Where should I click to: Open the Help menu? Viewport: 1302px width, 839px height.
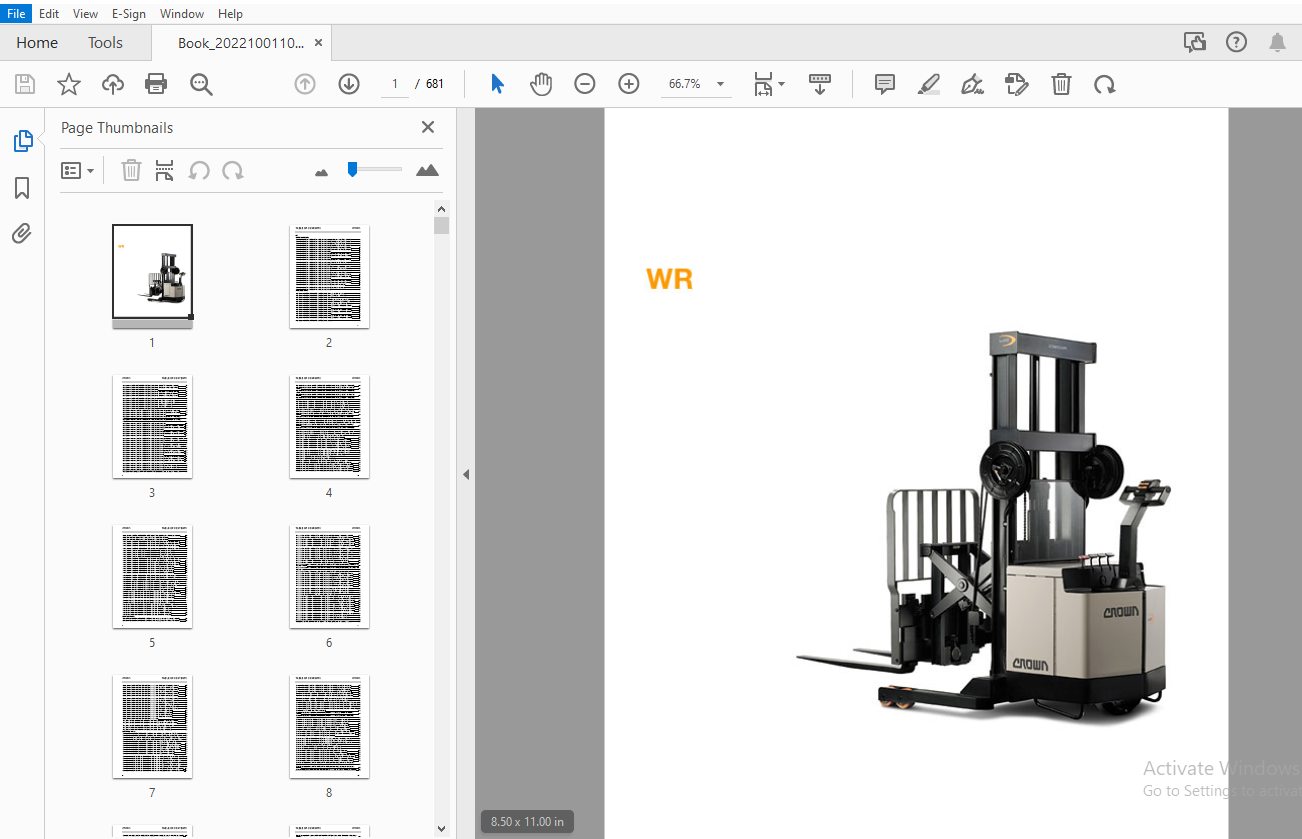coord(230,14)
